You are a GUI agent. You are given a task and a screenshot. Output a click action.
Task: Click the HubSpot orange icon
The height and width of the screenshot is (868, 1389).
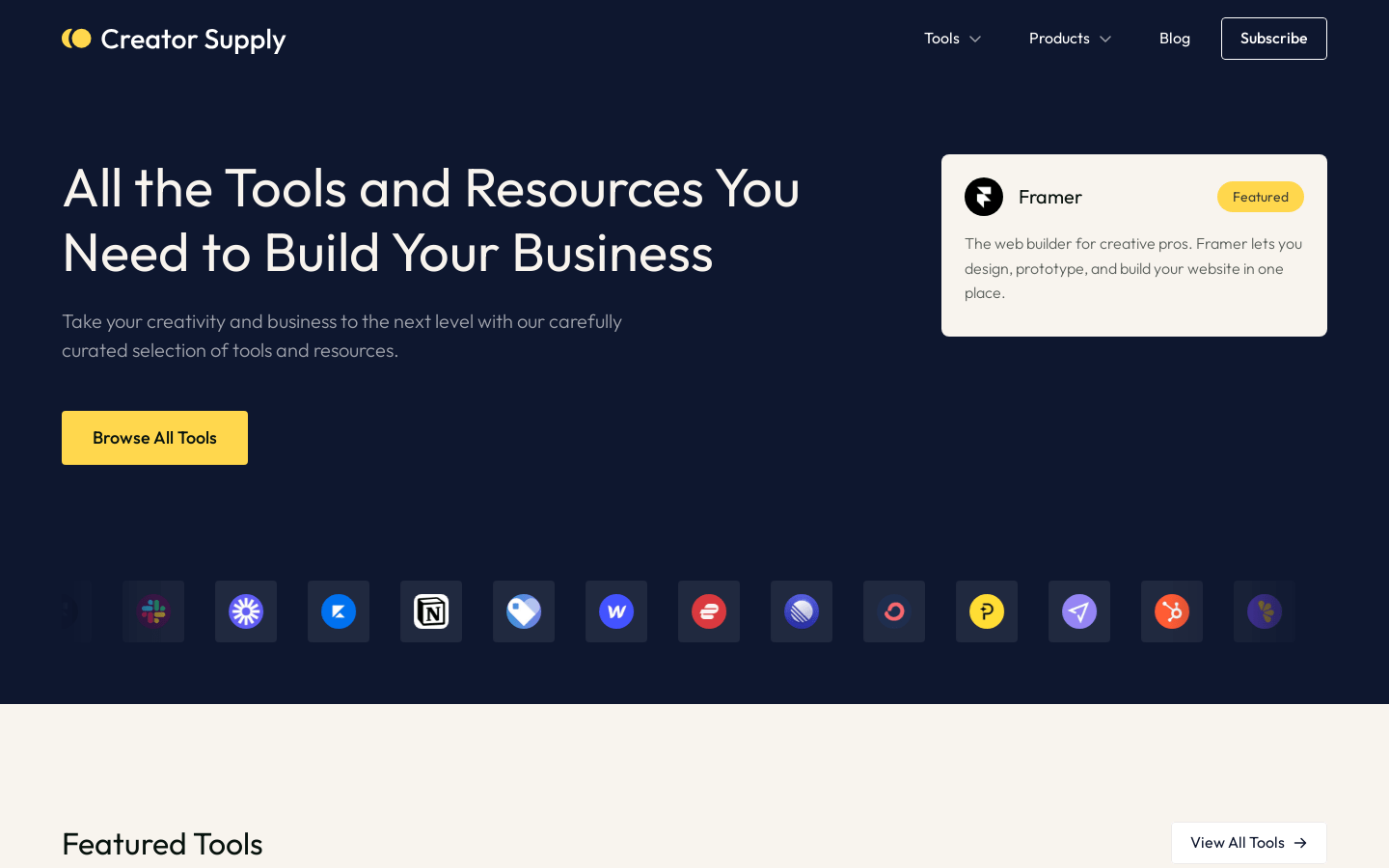(x=1172, y=611)
